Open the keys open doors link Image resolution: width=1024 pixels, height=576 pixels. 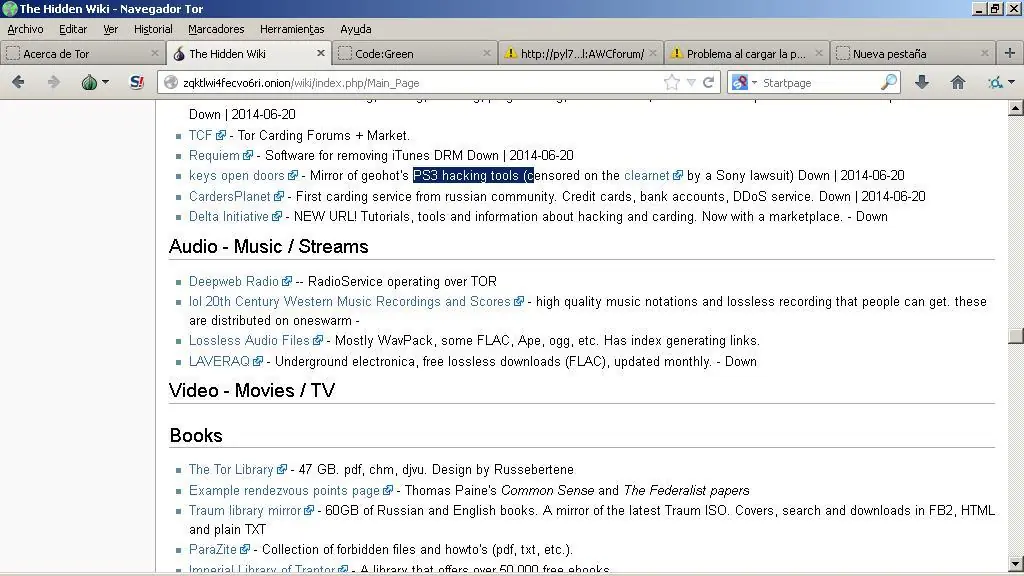coord(236,176)
